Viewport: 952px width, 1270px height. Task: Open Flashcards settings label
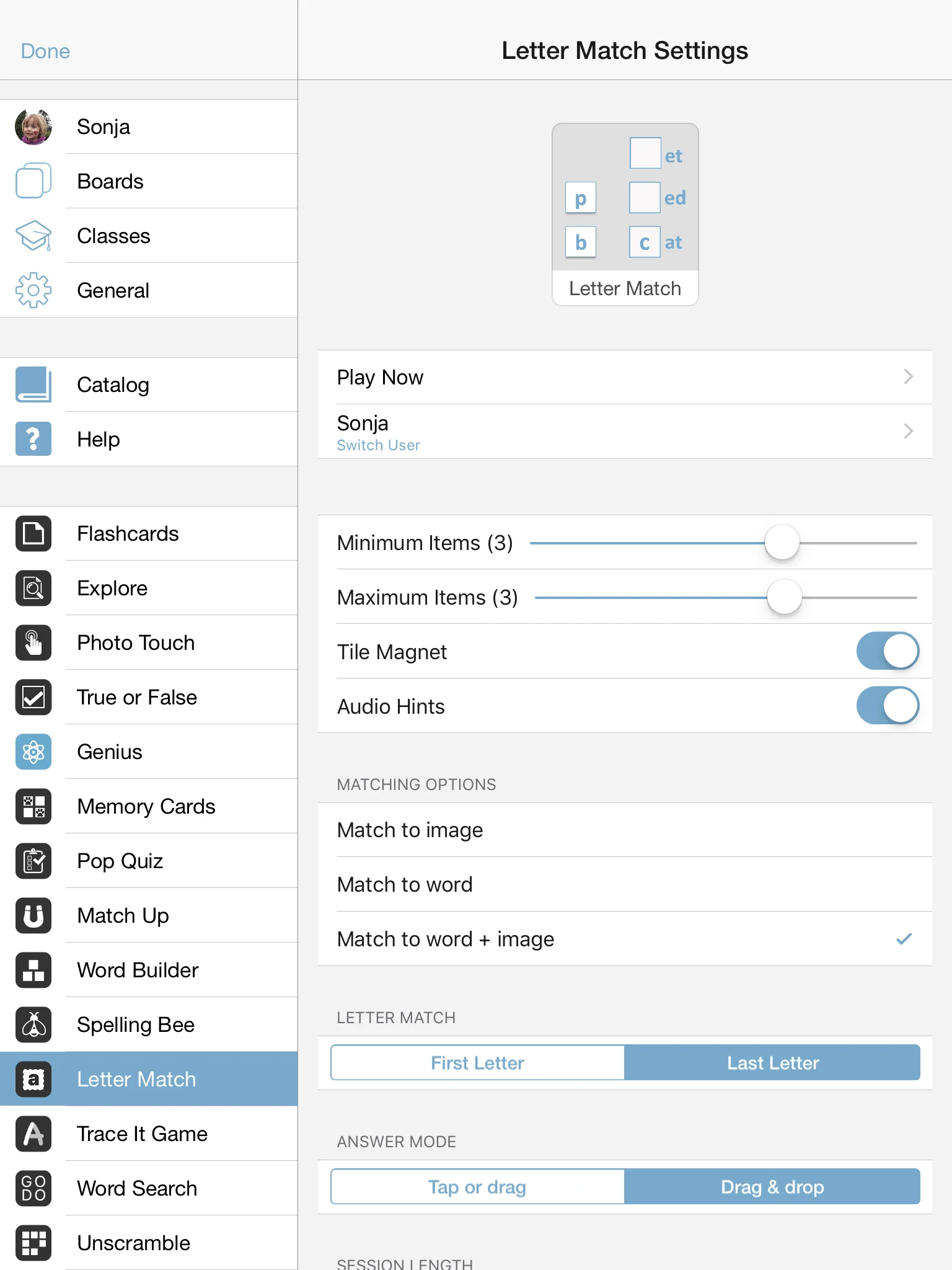(x=128, y=533)
